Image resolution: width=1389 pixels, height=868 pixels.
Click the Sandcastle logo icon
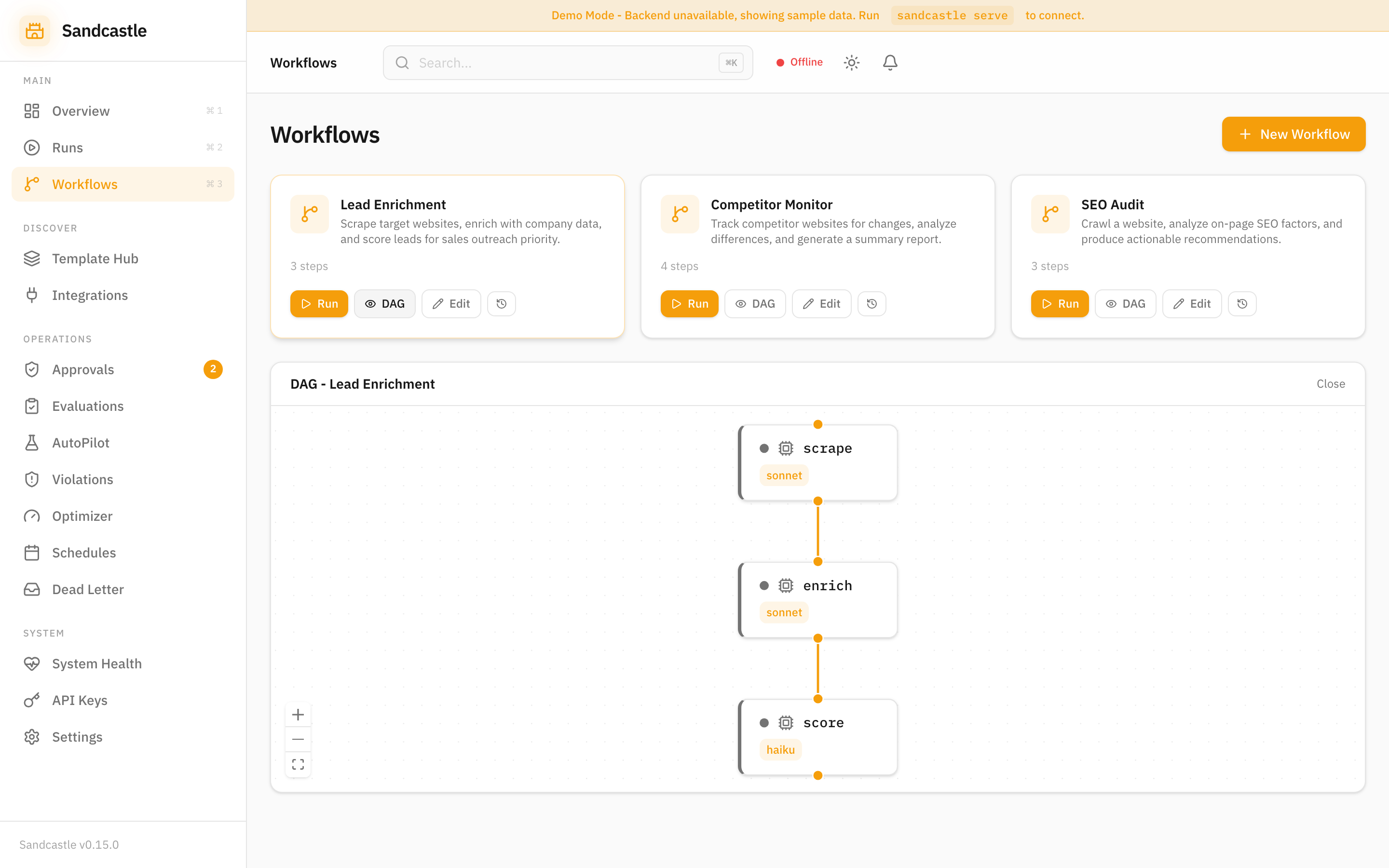pos(34,30)
